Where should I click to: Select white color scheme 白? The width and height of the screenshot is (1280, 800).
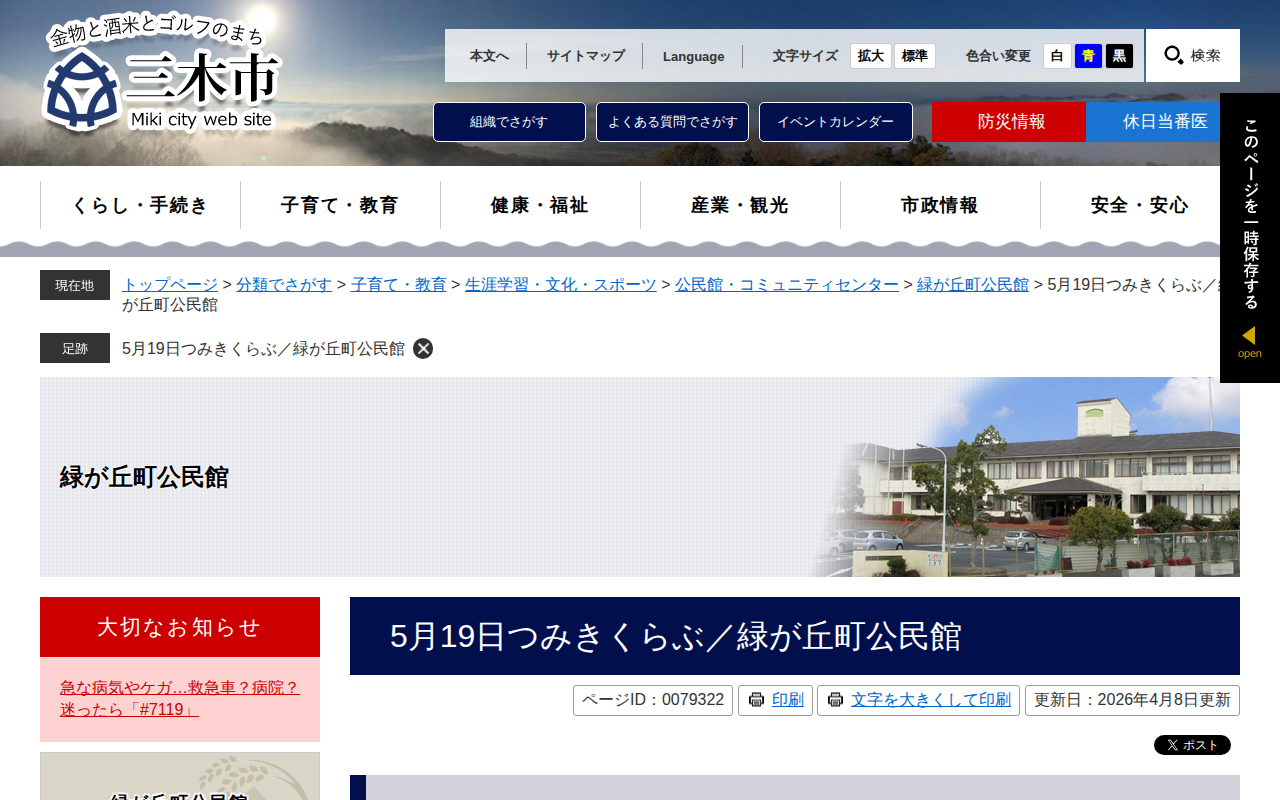[x=1057, y=56]
